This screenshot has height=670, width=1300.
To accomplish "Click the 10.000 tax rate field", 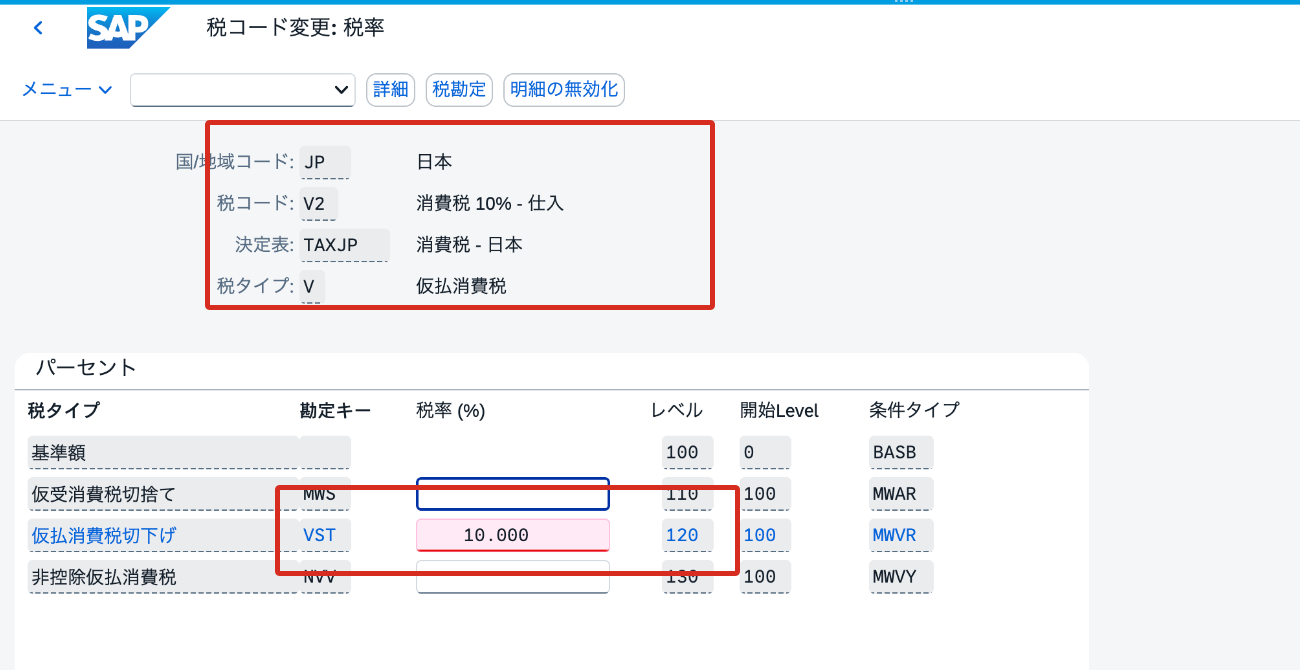I will 513,536.
